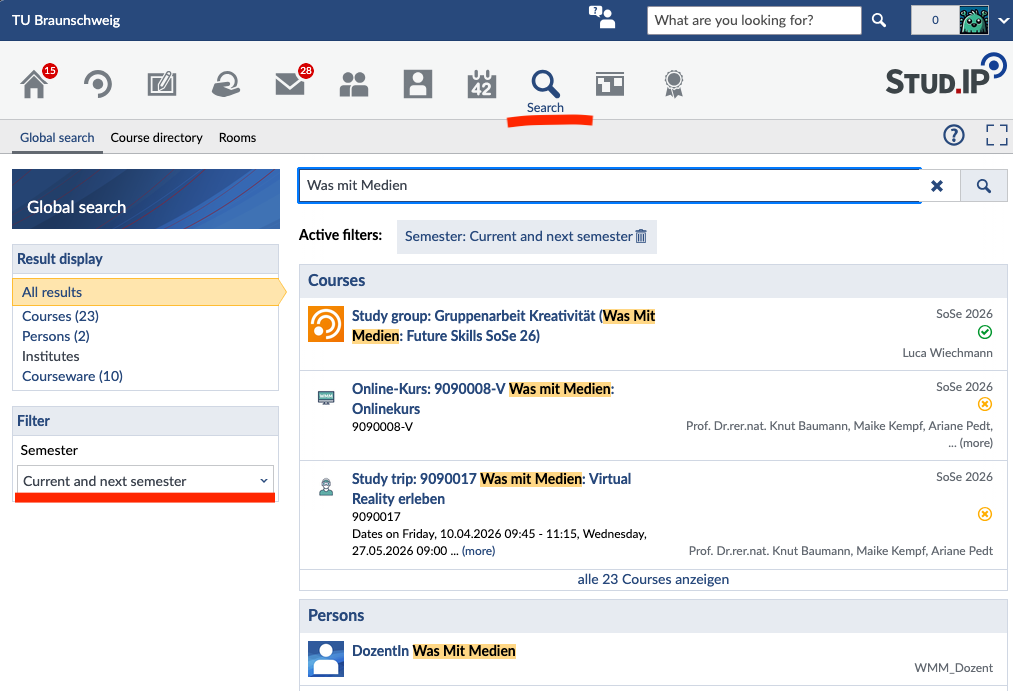Expand the Semester filter dropdown
Screen dimensions: 1013x691
(x=145, y=481)
